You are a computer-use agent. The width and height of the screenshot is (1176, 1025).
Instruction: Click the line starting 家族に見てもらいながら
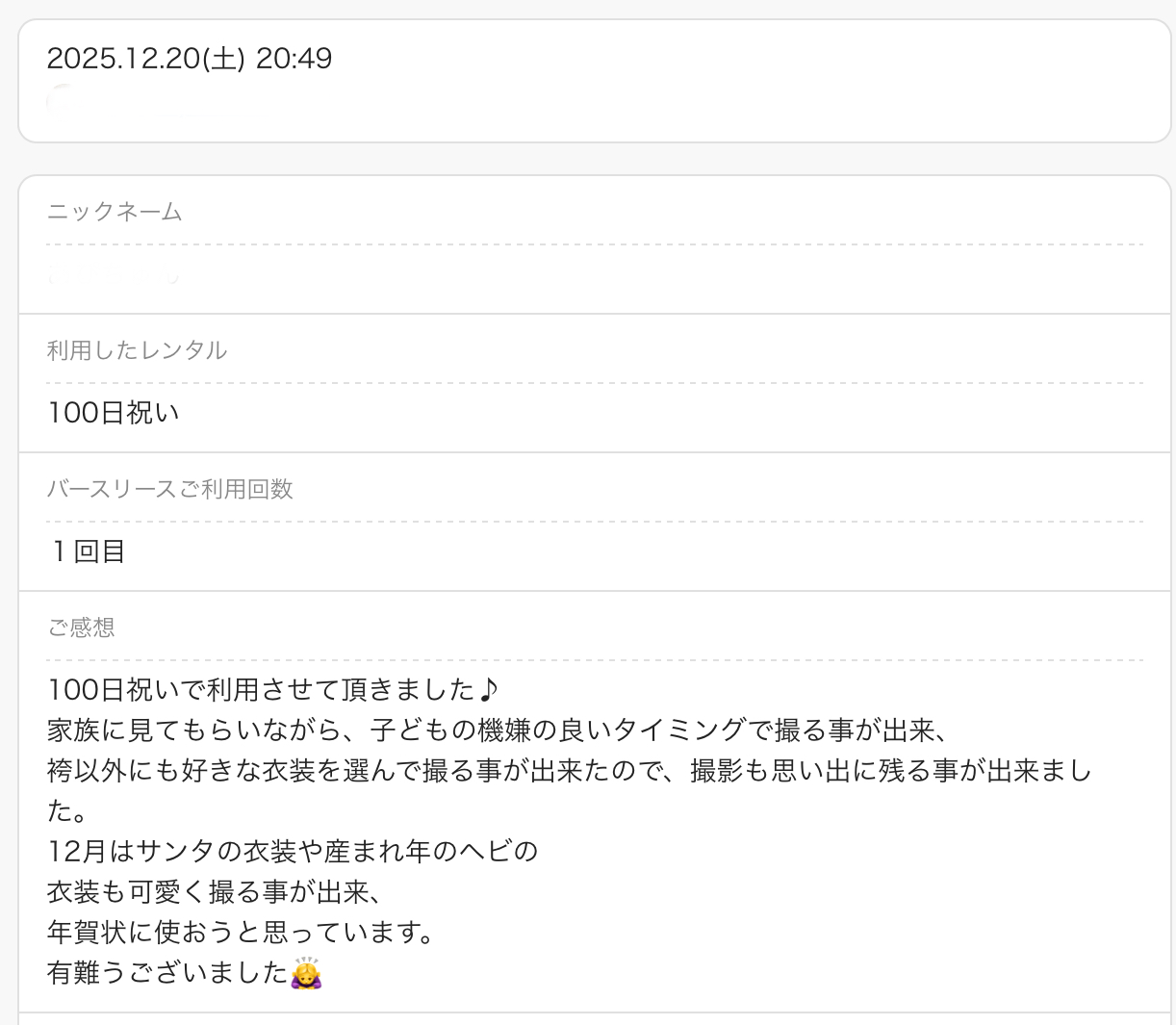point(499,730)
